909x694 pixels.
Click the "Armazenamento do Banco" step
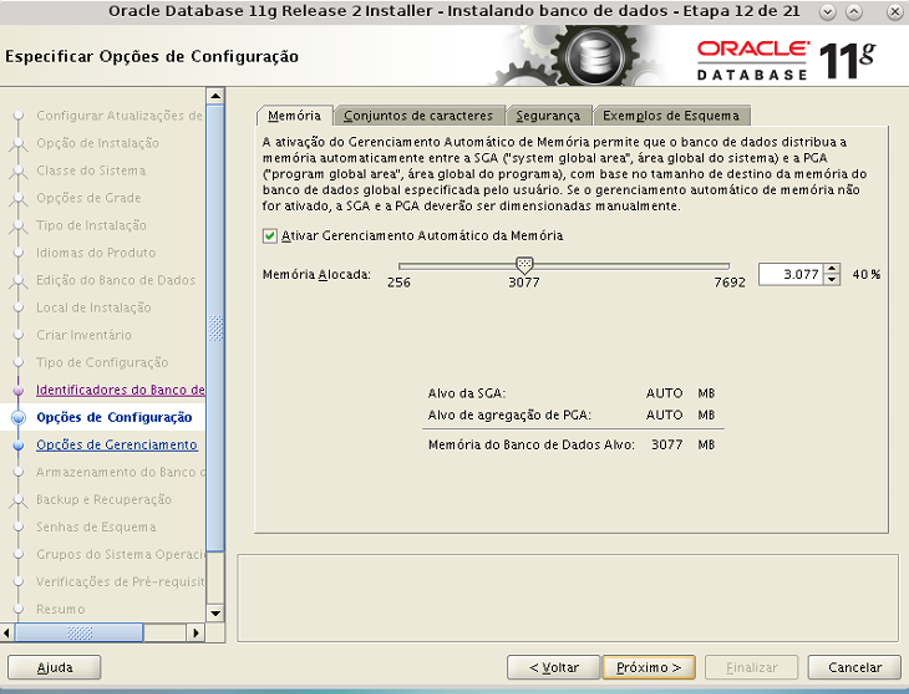(121, 472)
